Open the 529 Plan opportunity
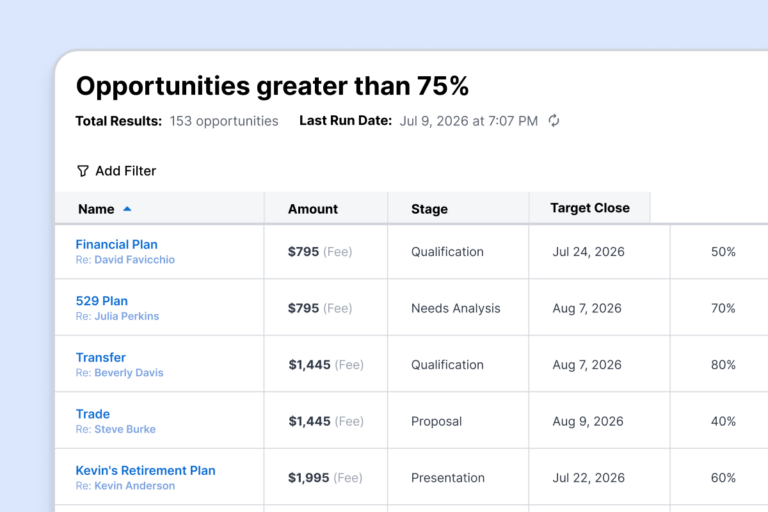This screenshot has width=768, height=512. pos(101,301)
